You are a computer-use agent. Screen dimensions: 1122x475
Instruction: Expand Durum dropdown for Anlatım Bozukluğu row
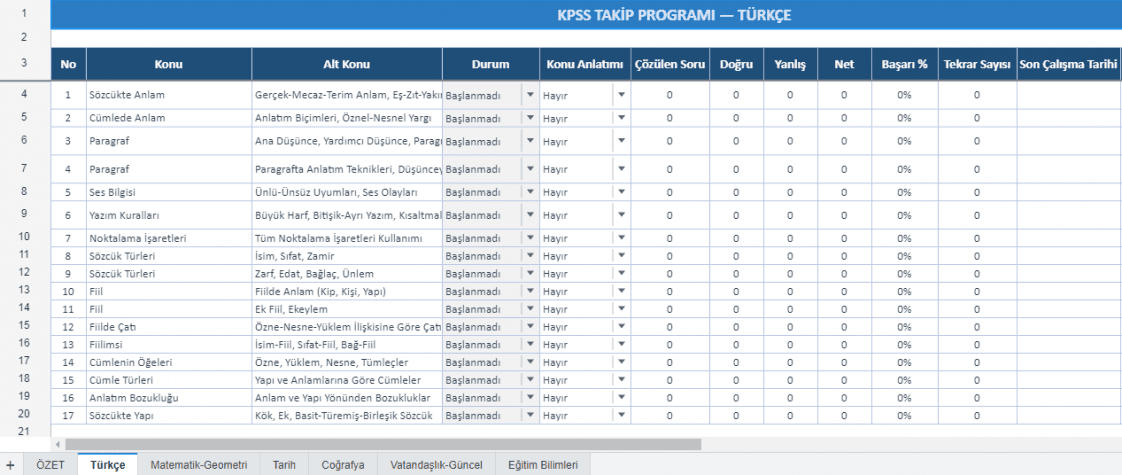(x=530, y=397)
